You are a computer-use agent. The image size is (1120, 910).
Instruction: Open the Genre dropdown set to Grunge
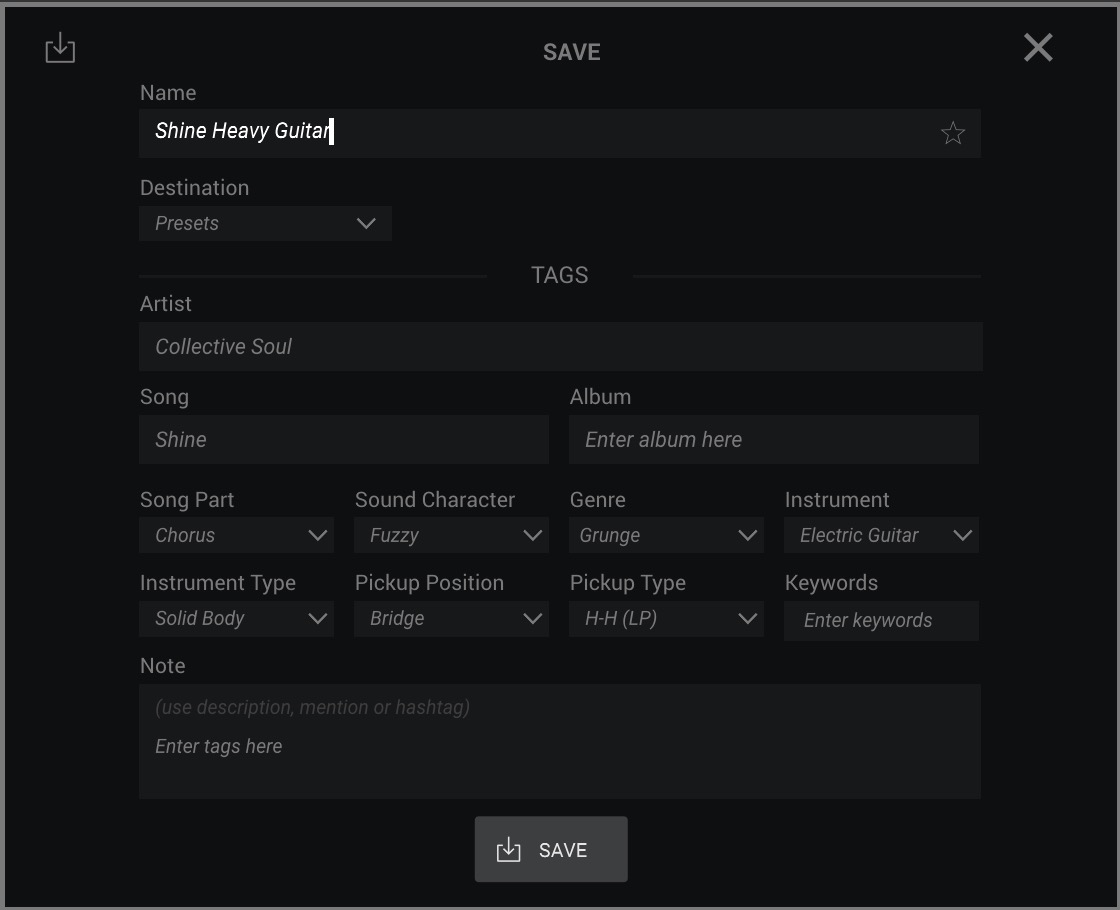pos(666,535)
